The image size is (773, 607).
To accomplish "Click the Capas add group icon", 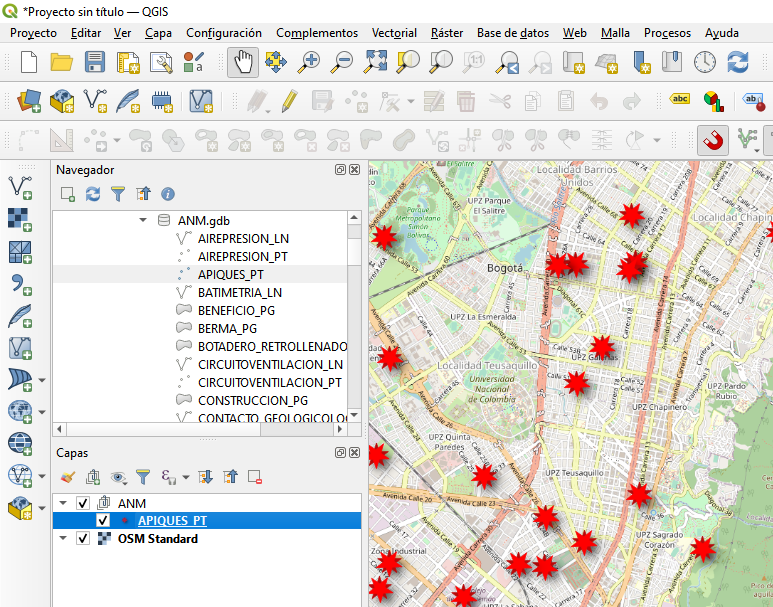I will click(93, 477).
